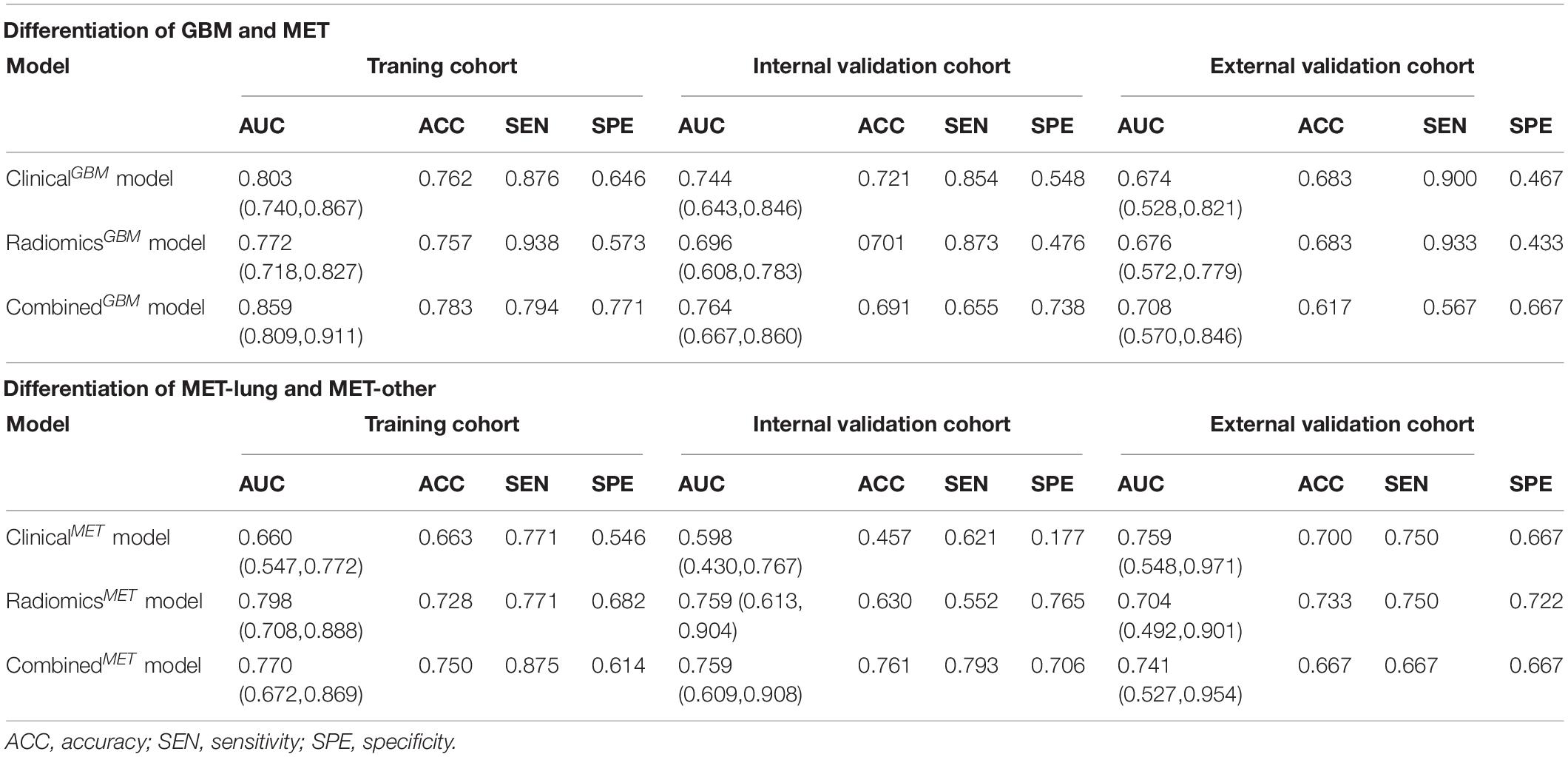The width and height of the screenshot is (1568, 757).
Task: Click the Differentiation of GBM and MET heading
Action: pyautogui.click(x=167, y=30)
